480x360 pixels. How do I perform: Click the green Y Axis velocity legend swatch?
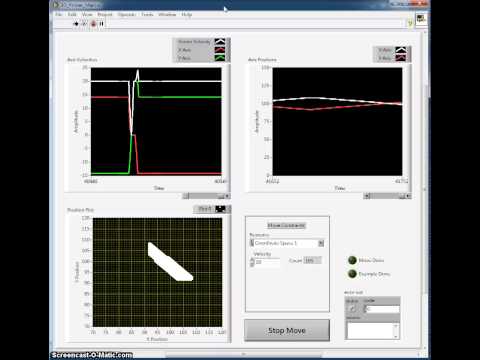[x=220, y=58]
